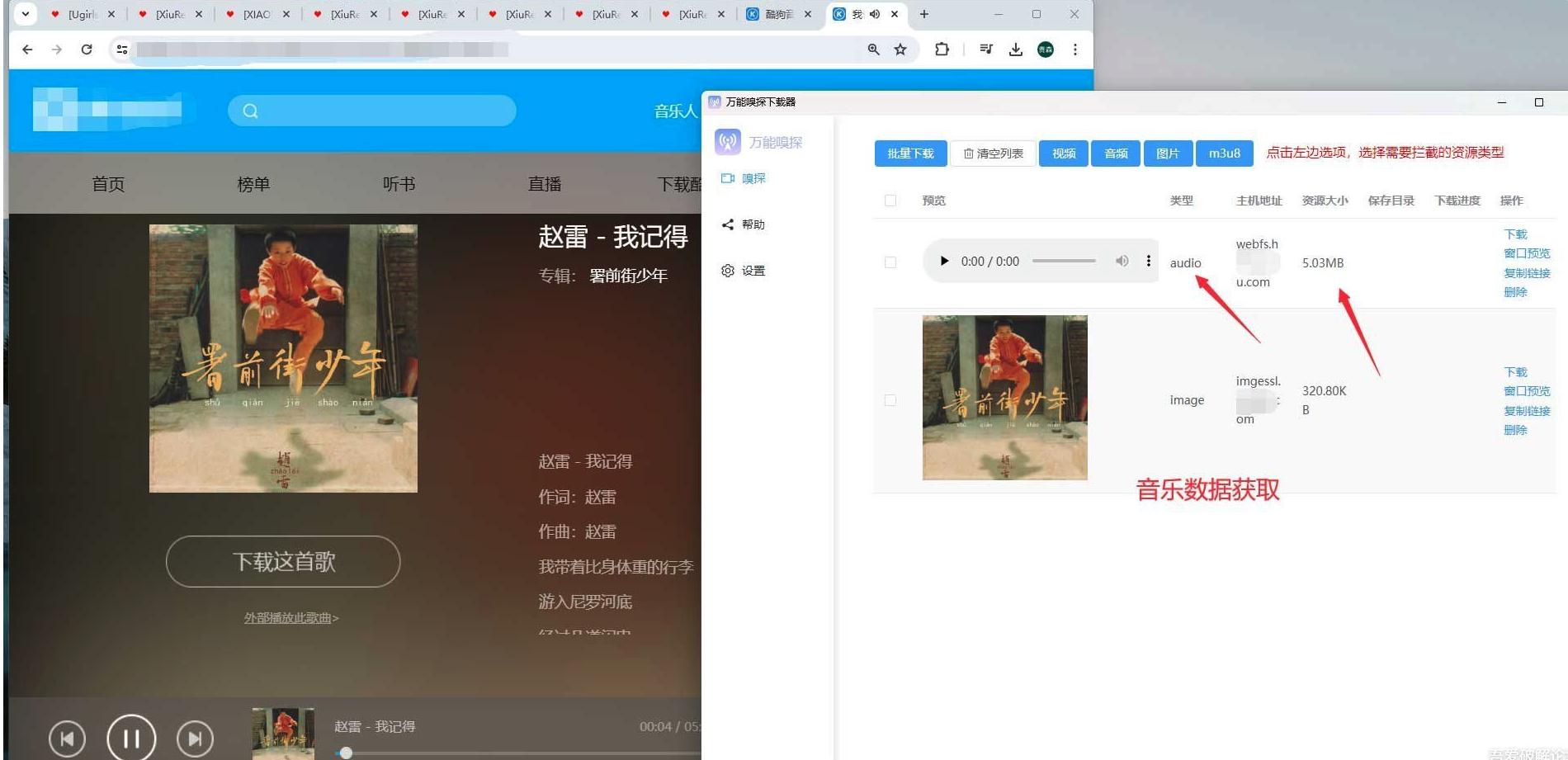Open the 直播 navigation tab
Image resolution: width=1568 pixels, height=760 pixels.
(545, 184)
